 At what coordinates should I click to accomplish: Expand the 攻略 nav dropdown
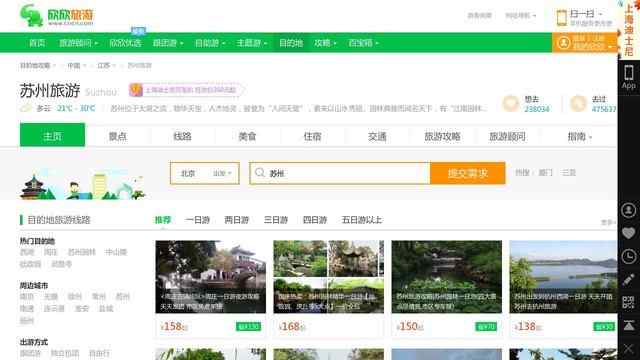(325, 42)
